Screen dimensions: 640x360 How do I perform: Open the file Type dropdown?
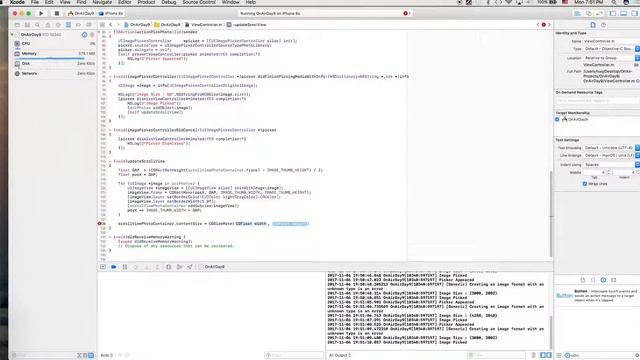pyautogui.click(x=611, y=49)
